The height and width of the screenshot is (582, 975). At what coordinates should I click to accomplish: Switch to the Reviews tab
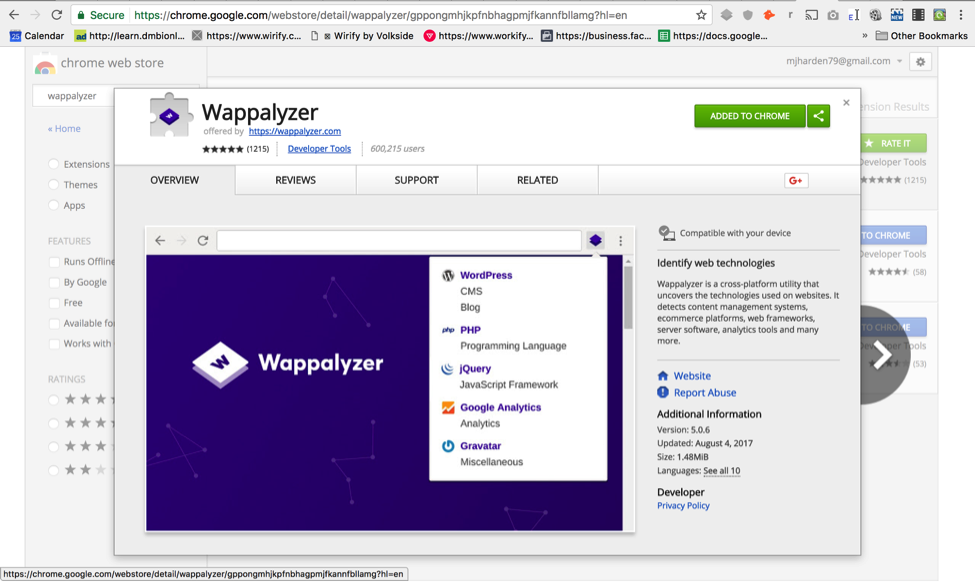click(x=295, y=180)
